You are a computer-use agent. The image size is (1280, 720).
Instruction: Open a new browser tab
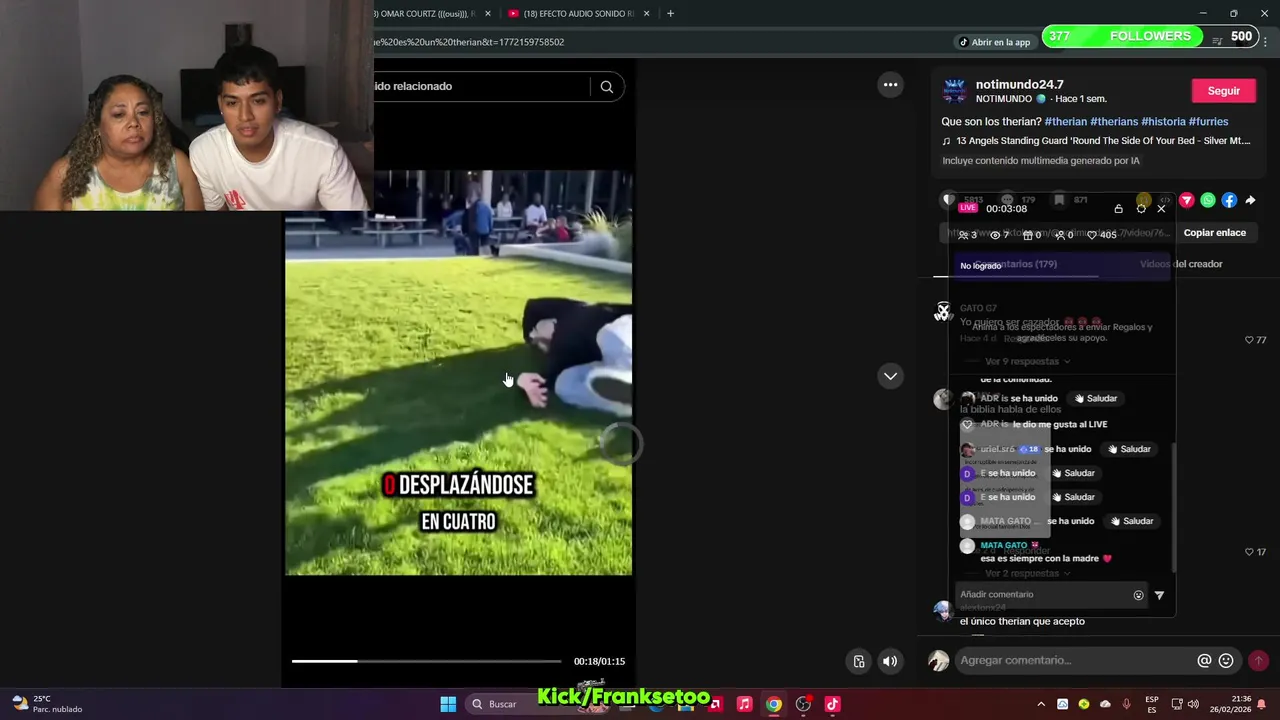[x=670, y=14]
